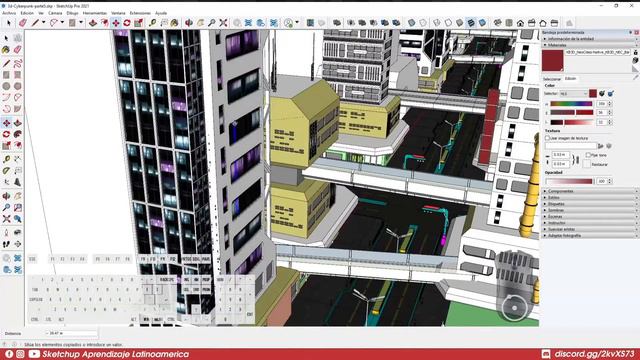Select the Tape Measure tool in top toolbar
Viewport: 640px width, 360px height.
[153, 23]
